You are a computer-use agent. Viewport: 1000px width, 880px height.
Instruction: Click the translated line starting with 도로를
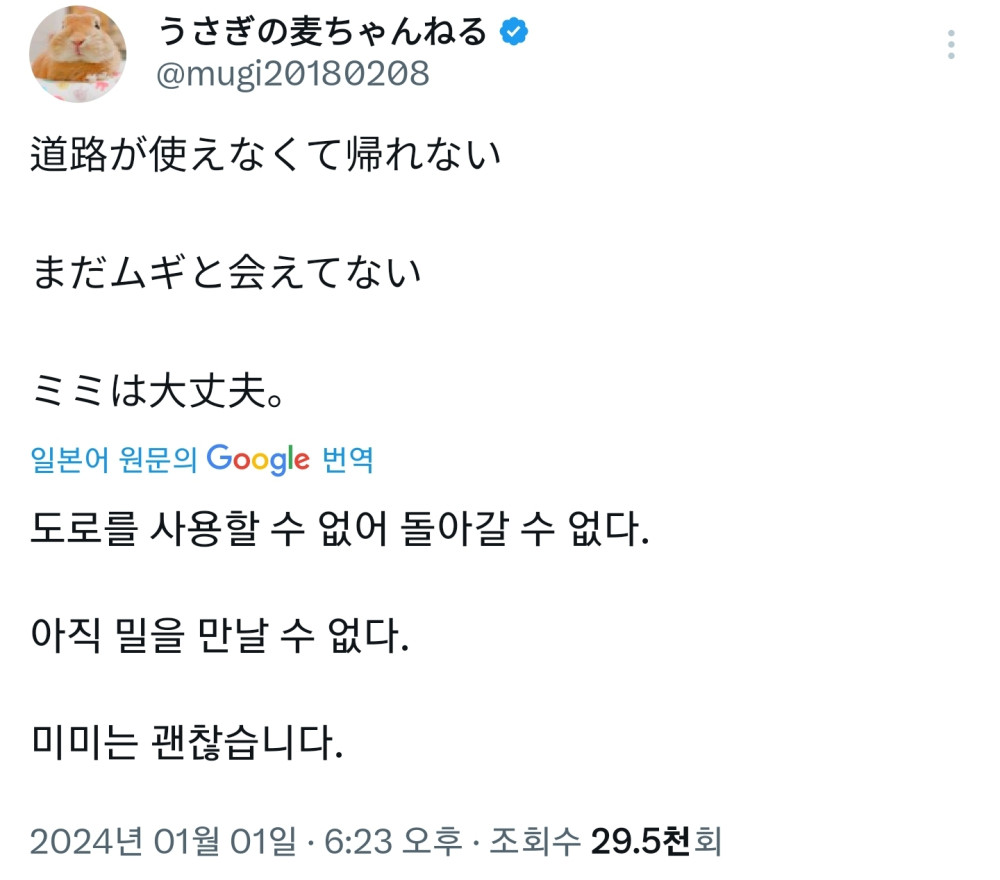pyautogui.click(x=340, y=529)
